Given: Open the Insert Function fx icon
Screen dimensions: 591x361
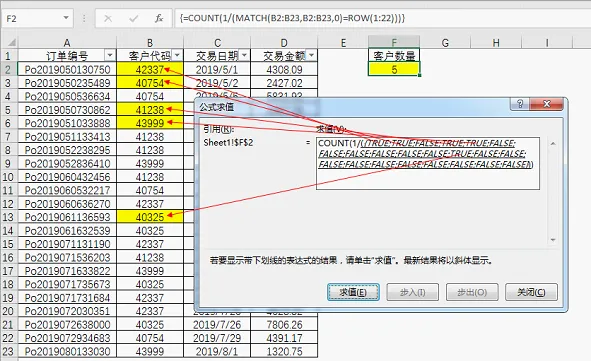Looking at the screenshot, I should 159,18.
